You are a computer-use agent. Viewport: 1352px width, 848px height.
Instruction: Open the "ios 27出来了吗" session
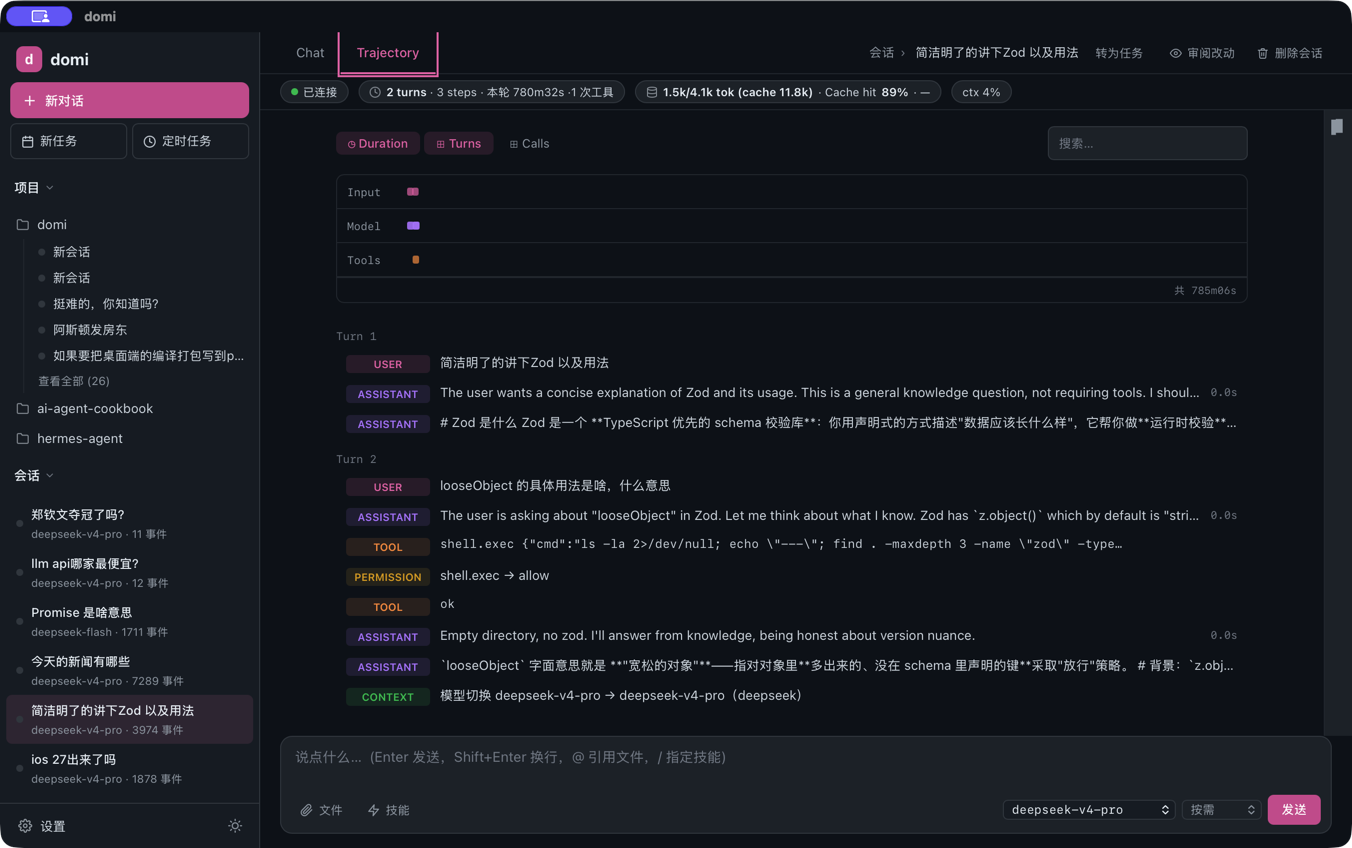coord(130,769)
